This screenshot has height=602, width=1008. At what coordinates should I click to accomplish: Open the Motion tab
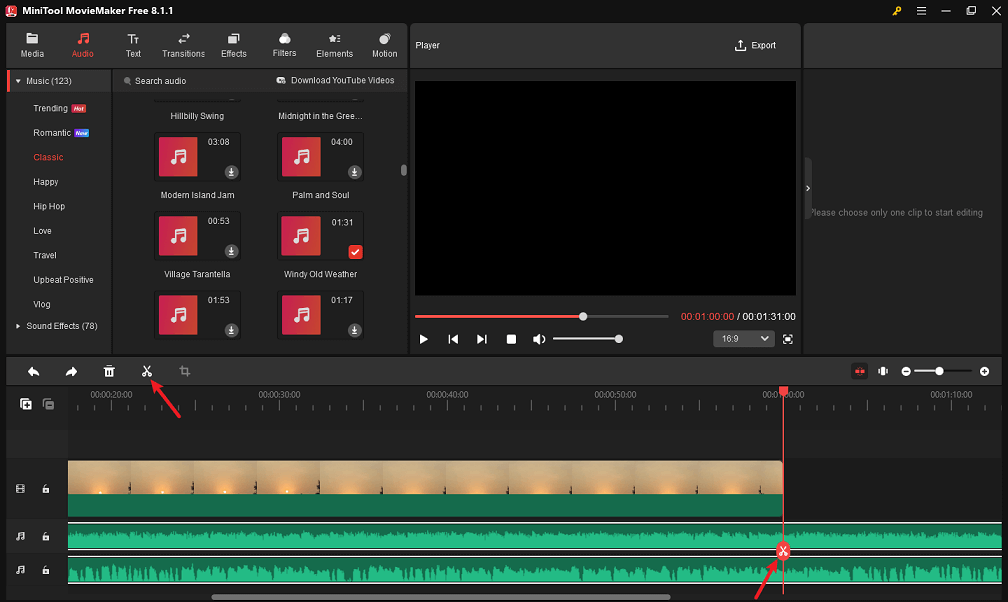pos(384,46)
